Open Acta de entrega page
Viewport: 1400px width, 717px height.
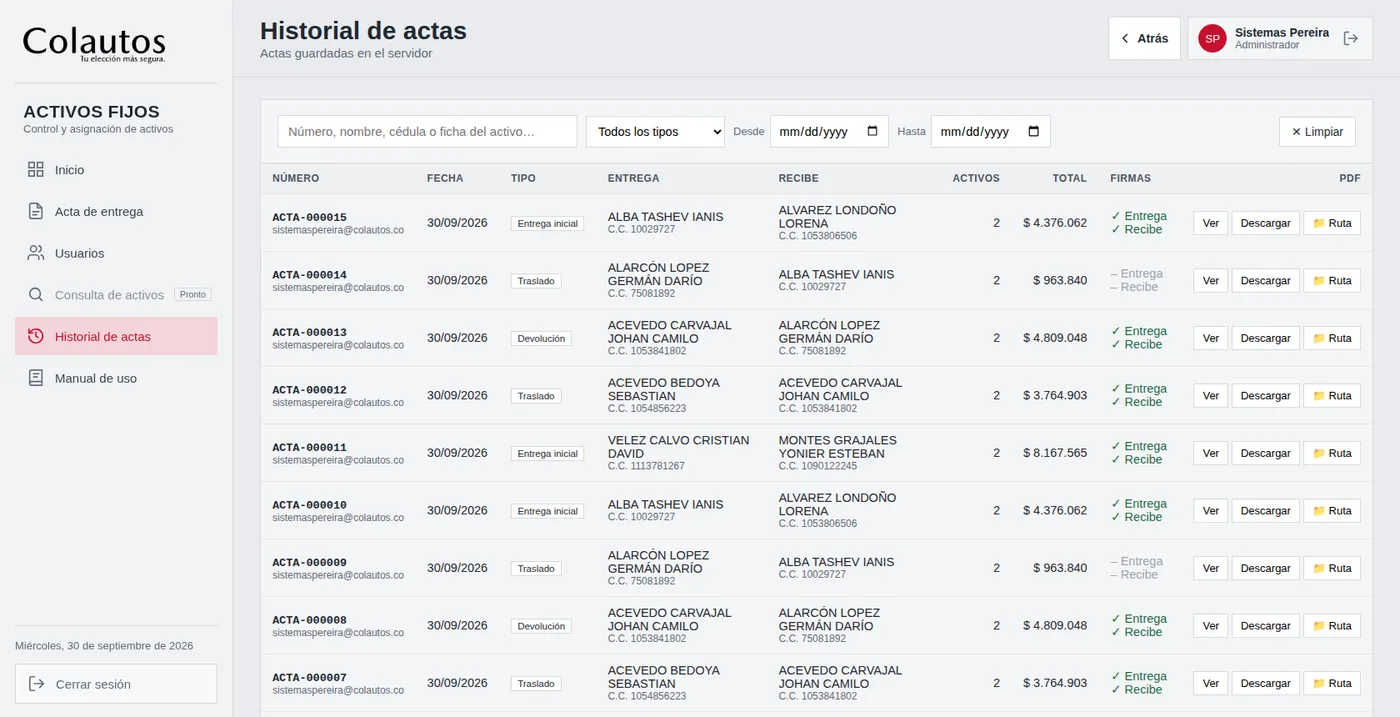[116, 212]
